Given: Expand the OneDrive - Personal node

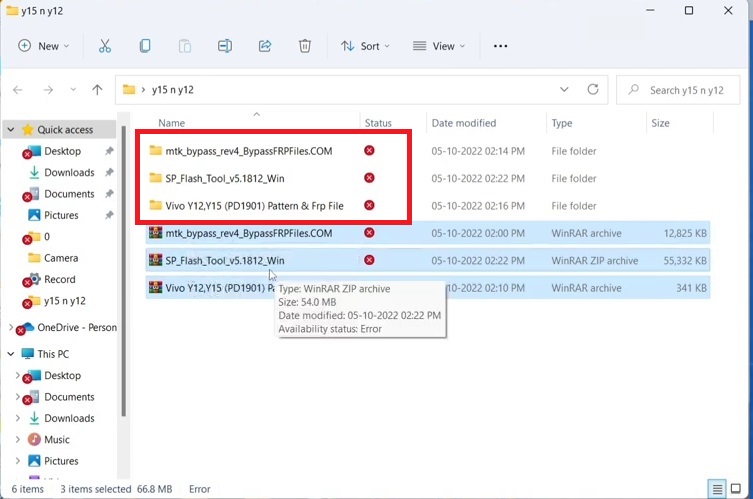Looking at the screenshot, I should pyautogui.click(x=11, y=327).
